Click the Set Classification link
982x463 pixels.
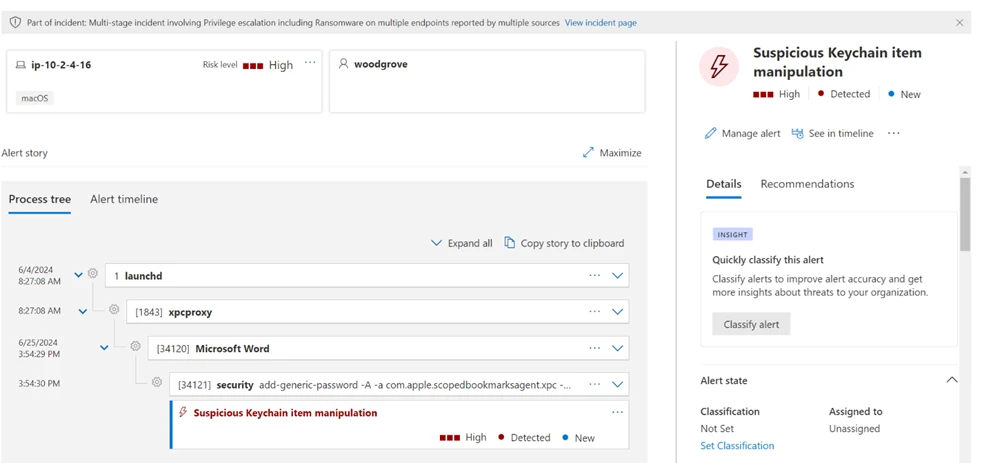737,446
